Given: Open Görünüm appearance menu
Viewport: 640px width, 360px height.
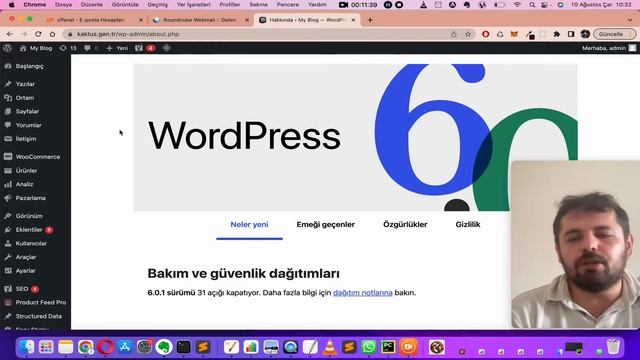Looking at the screenshot, I should 29,216.
